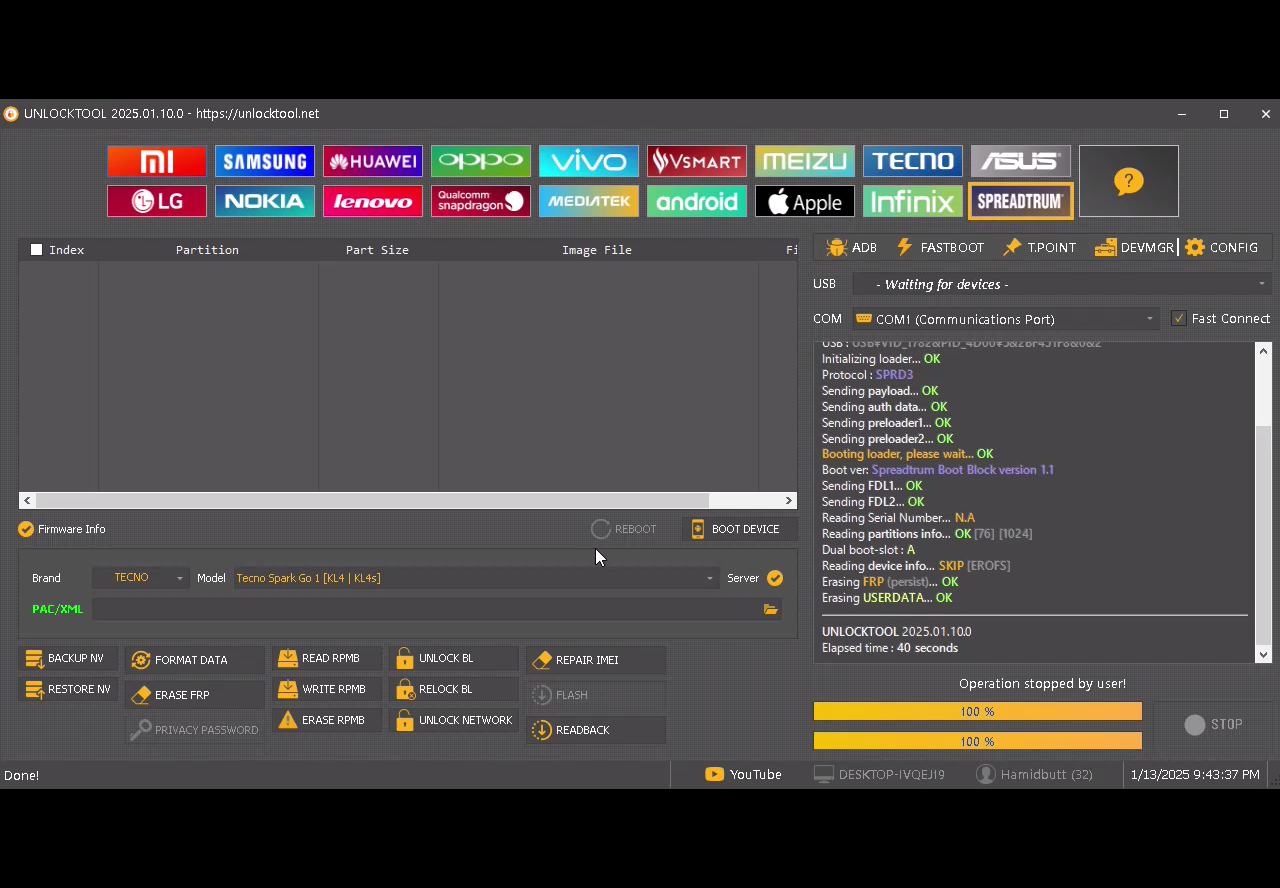Click the log panel scroll-down arrow

point(1264,654)
